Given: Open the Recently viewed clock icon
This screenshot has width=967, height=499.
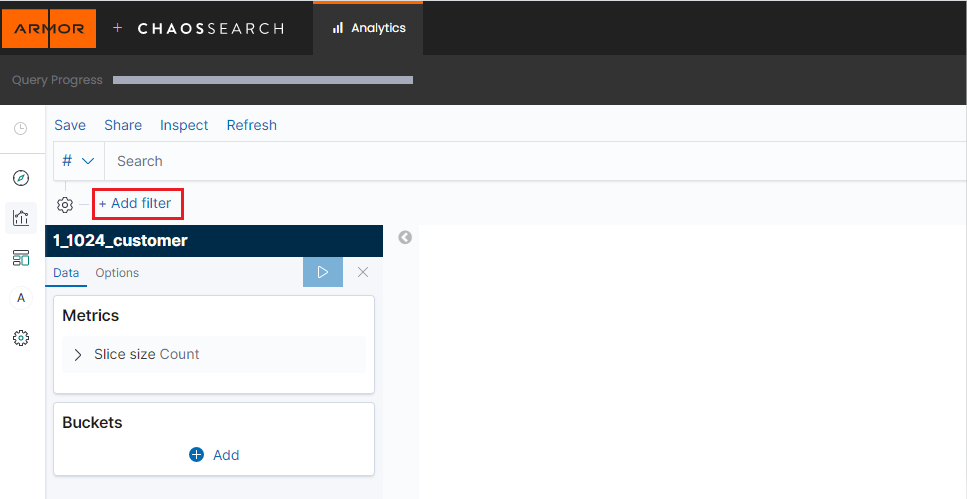Looking at the screenshot, I should click(x=20, y=128).
